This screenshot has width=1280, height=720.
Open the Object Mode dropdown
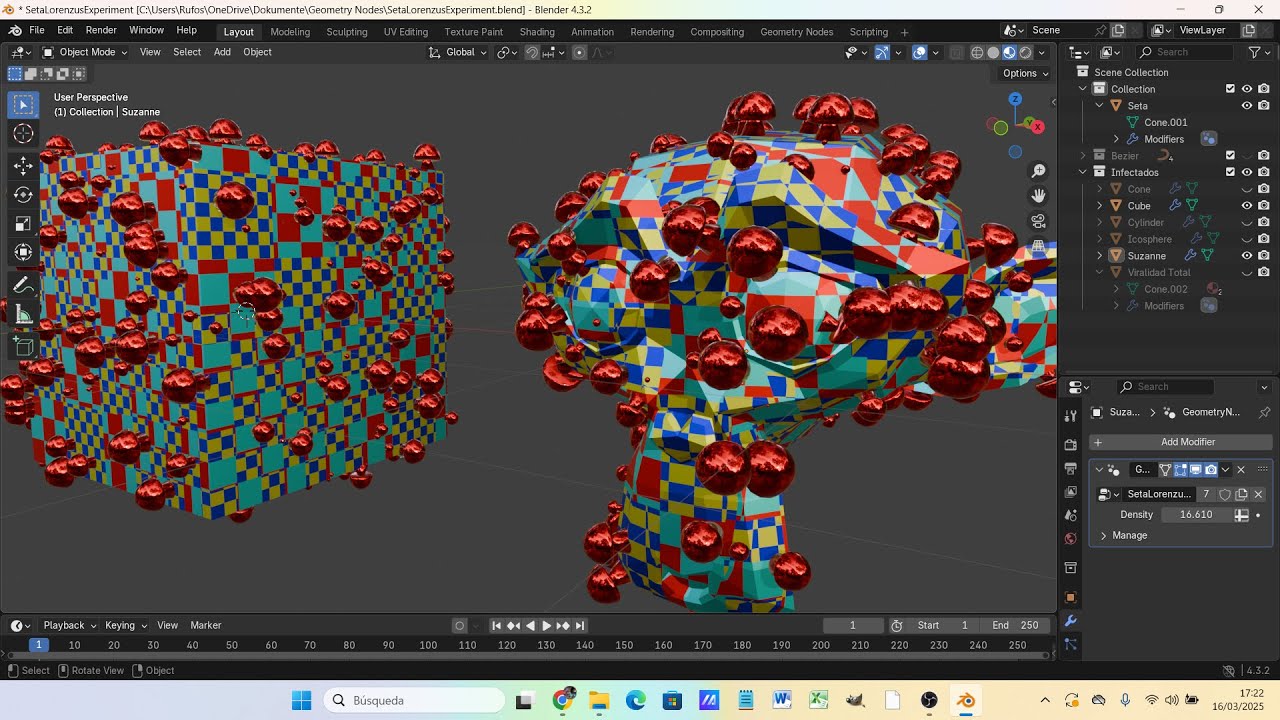click(85, 52)
